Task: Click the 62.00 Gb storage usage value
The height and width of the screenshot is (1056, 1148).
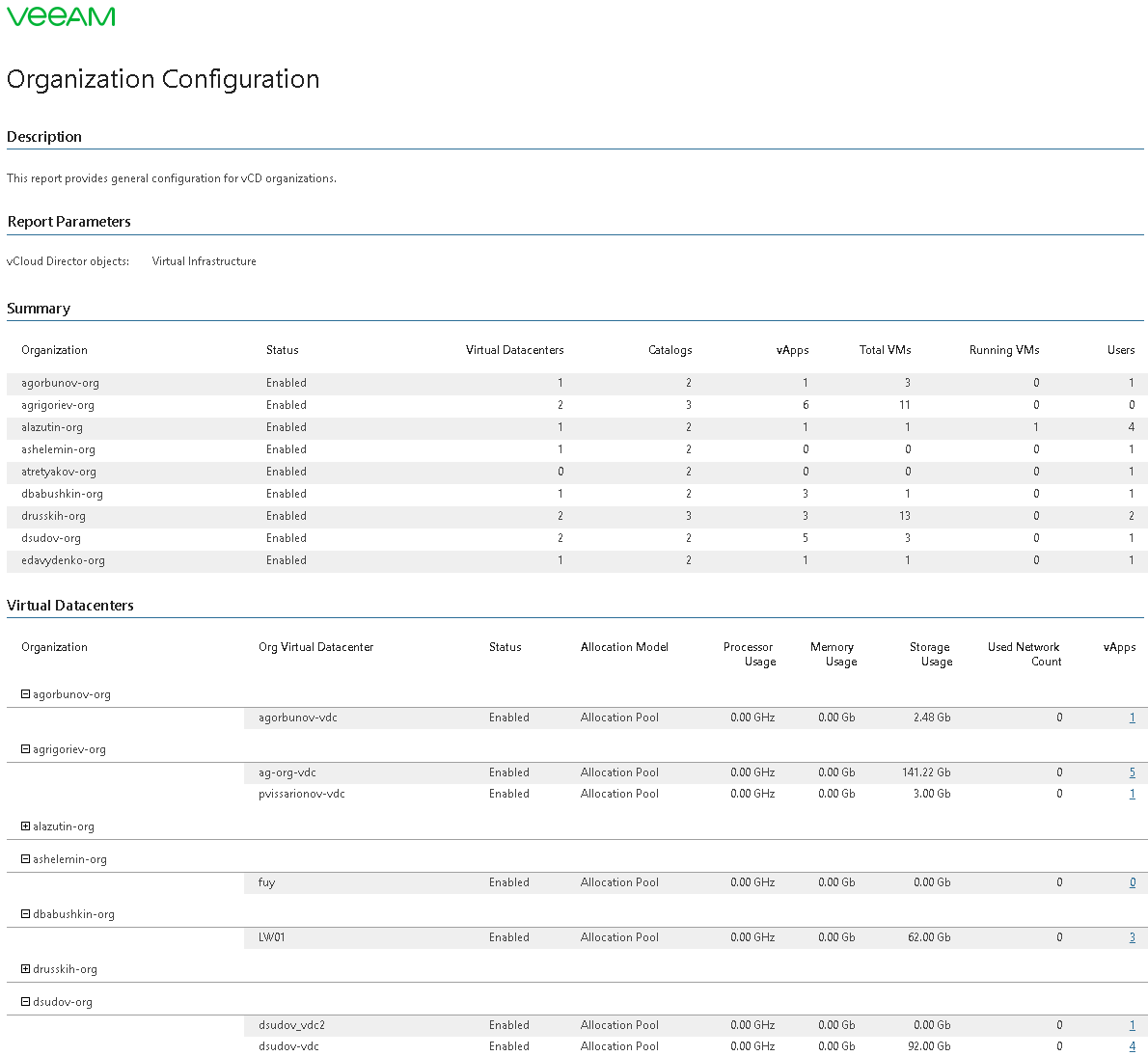Action: coord(929,937)
